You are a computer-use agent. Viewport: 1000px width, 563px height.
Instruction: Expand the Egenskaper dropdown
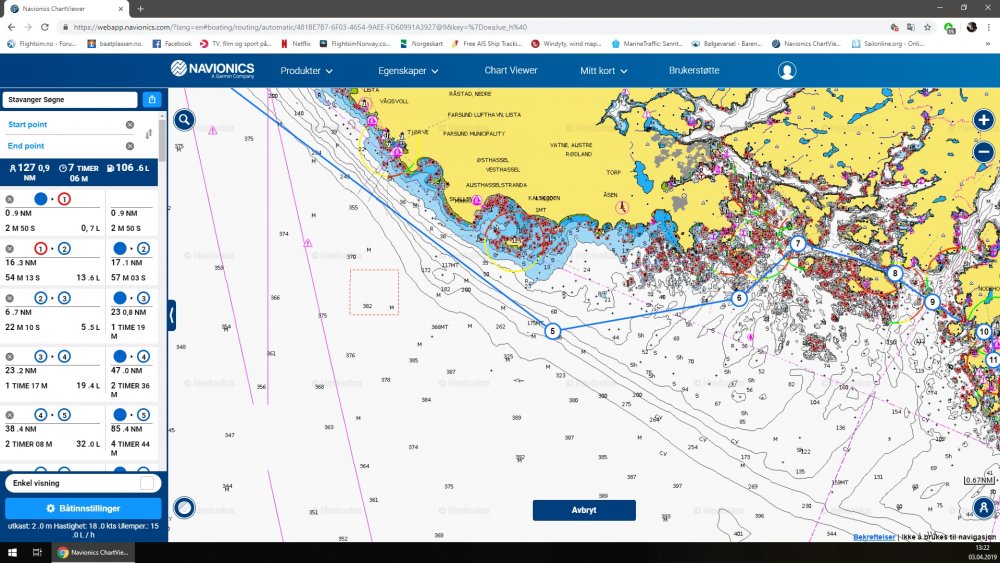click(x=408, y=71)
